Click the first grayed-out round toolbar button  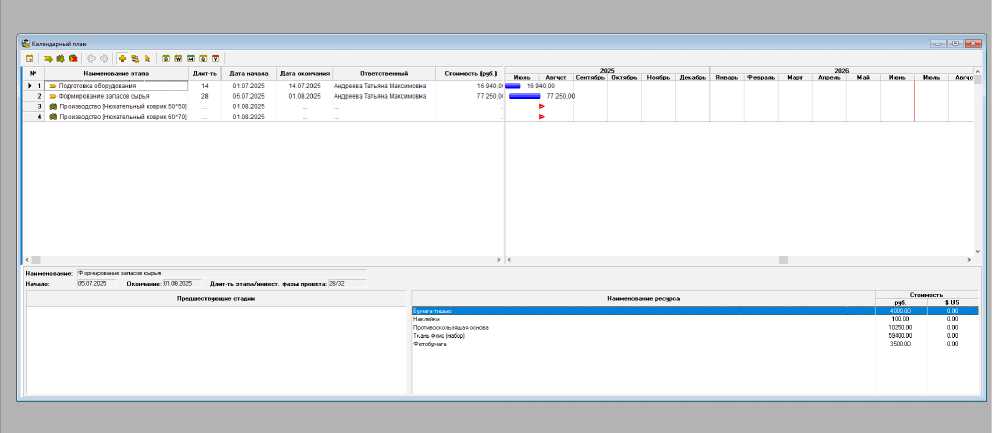click(x=91, y=58)
